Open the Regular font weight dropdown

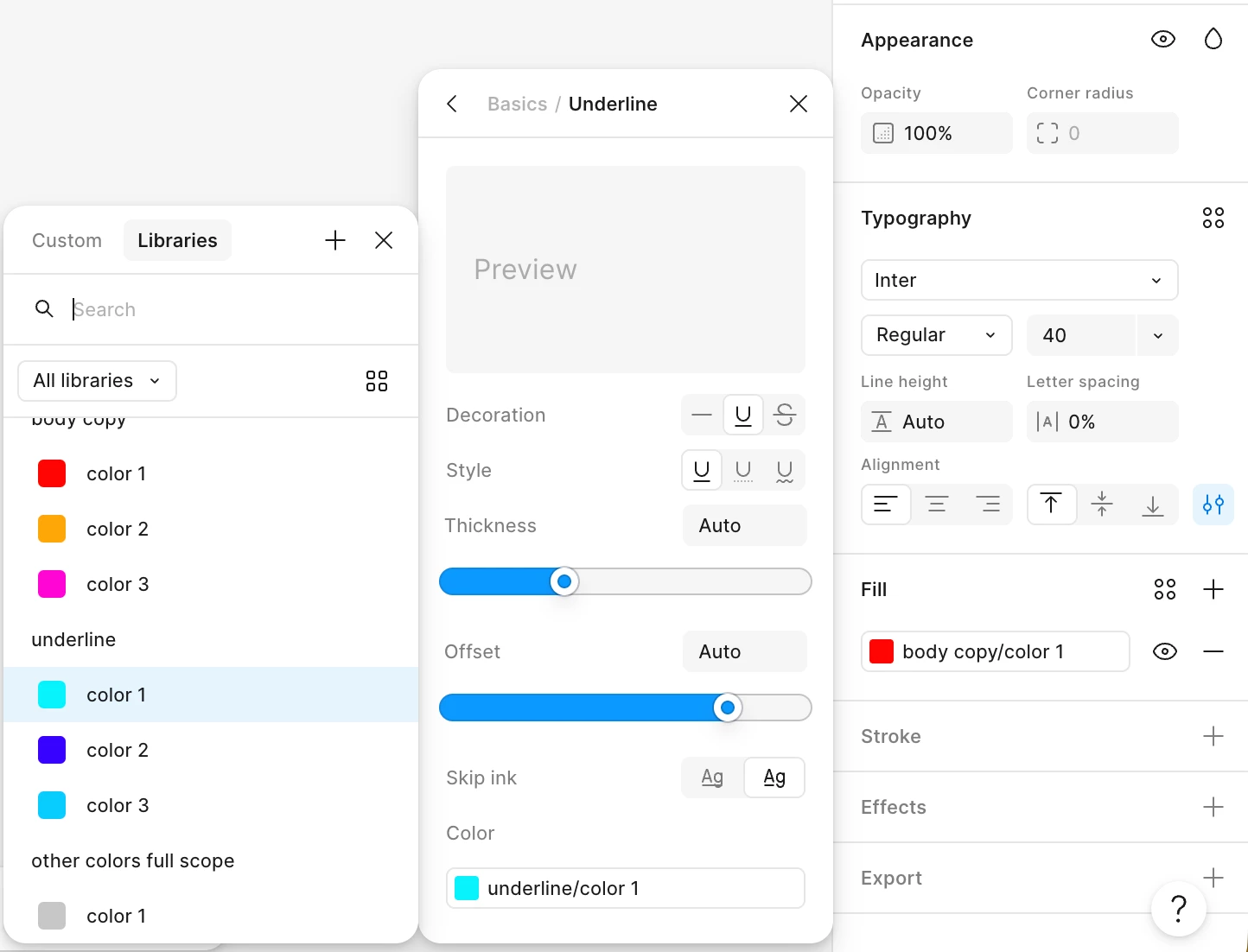tap(936, 335)
